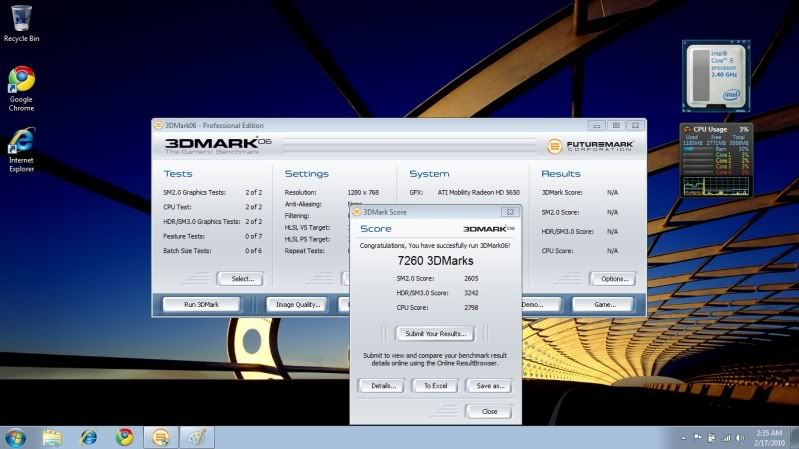Launch Google Chrome from the desktop

[x=21, y=81]
